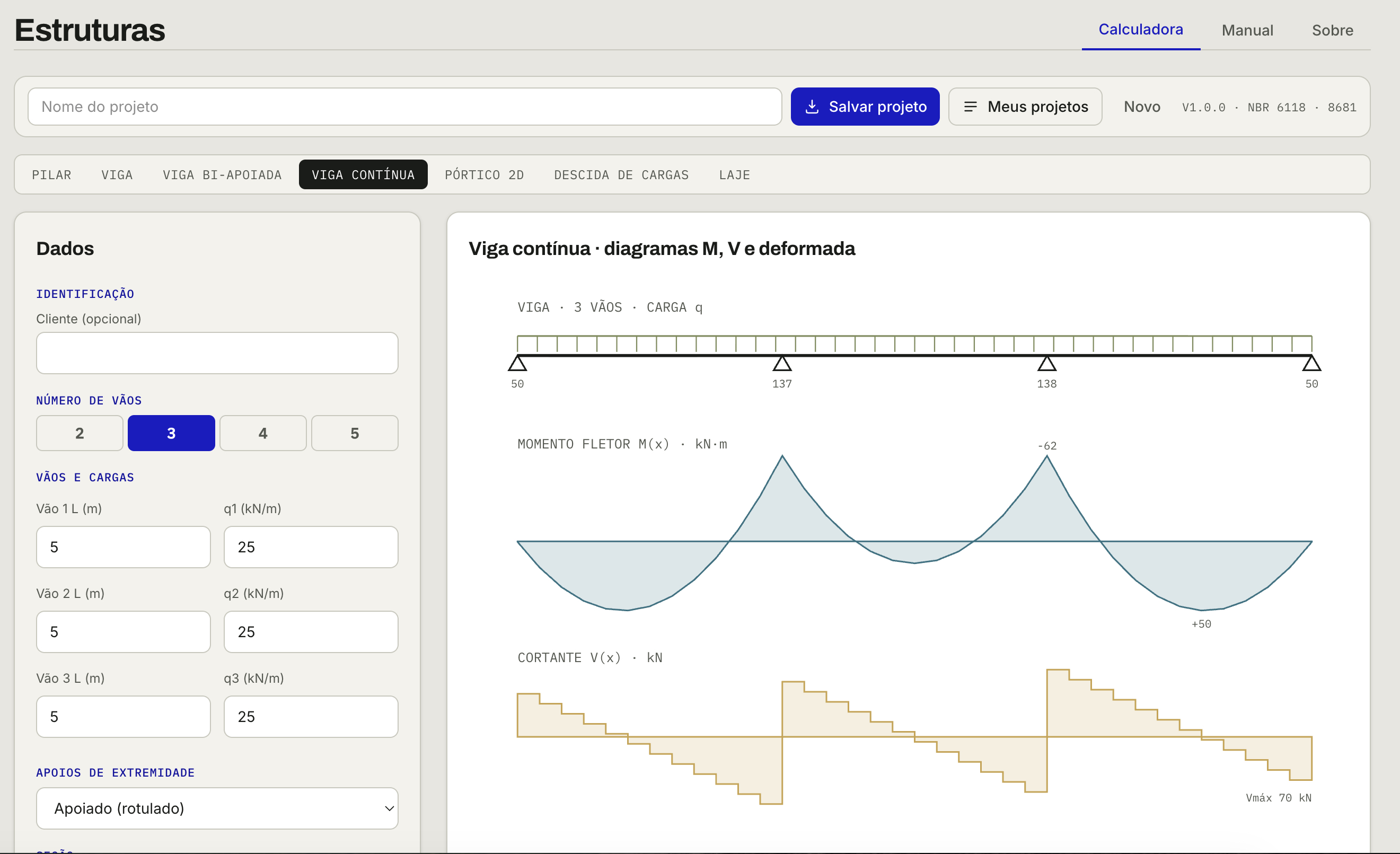1400x854 pixels.
Task: Click the MOMENTO FLETOR M(x) · kN·m heading
Action: pos(622,444)
